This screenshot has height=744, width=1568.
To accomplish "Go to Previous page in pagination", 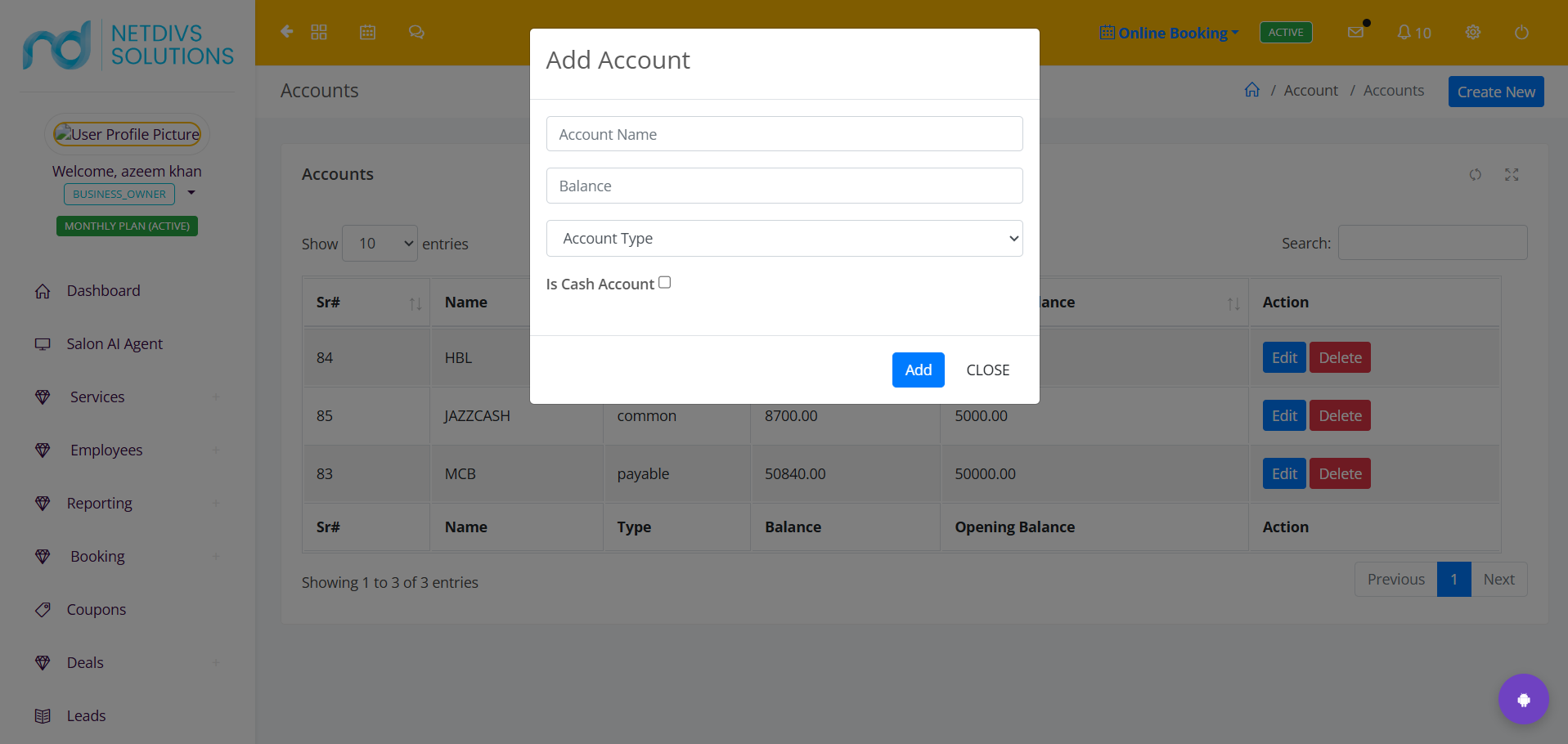I will 1395,579.
